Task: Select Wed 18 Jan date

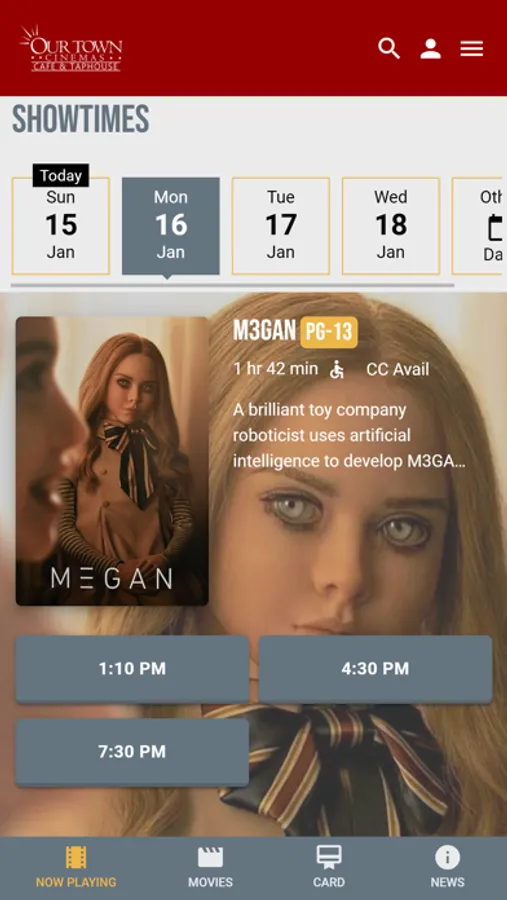Action: [391, 226]
